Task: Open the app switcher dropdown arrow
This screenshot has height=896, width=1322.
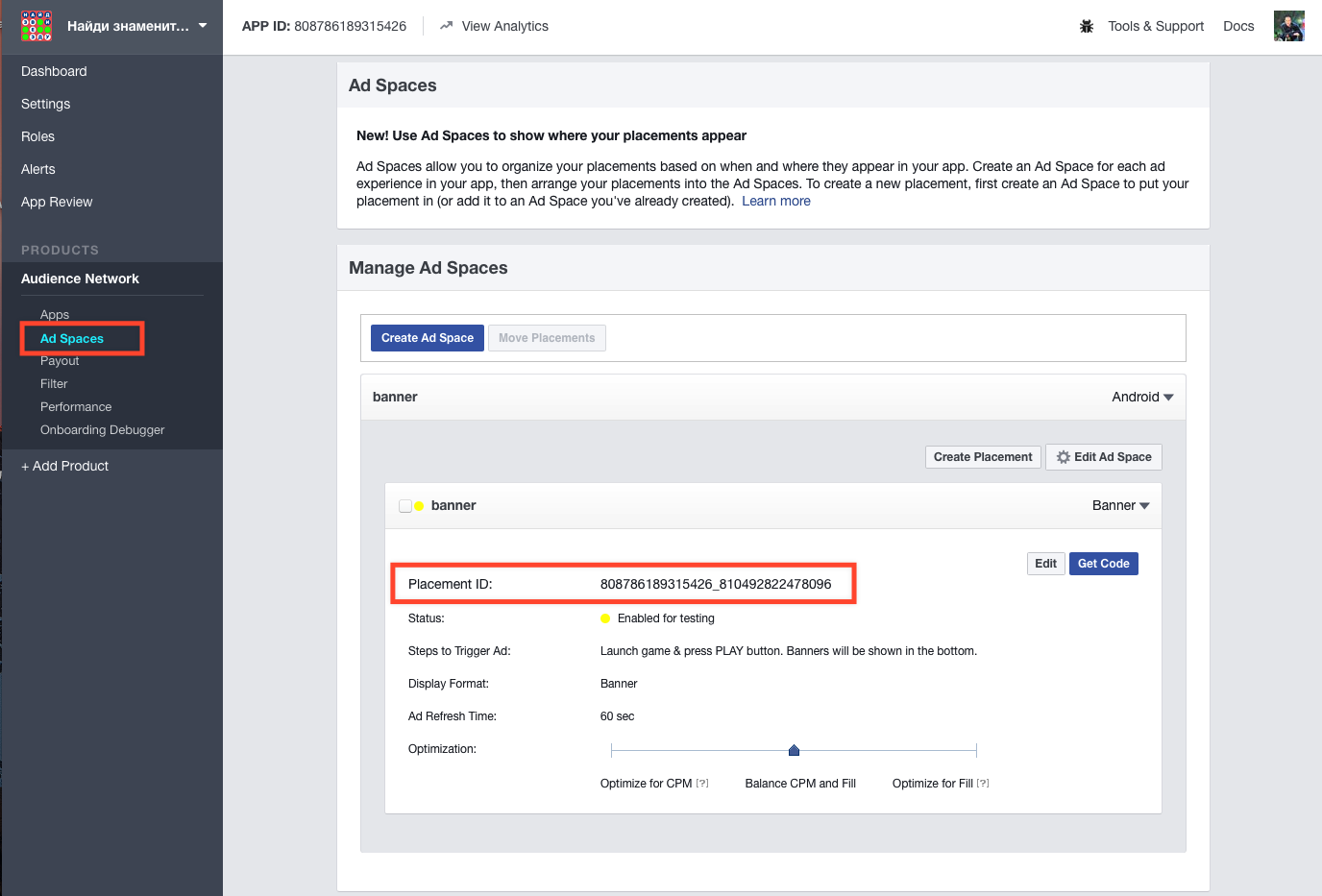Action: click(203, 26)
